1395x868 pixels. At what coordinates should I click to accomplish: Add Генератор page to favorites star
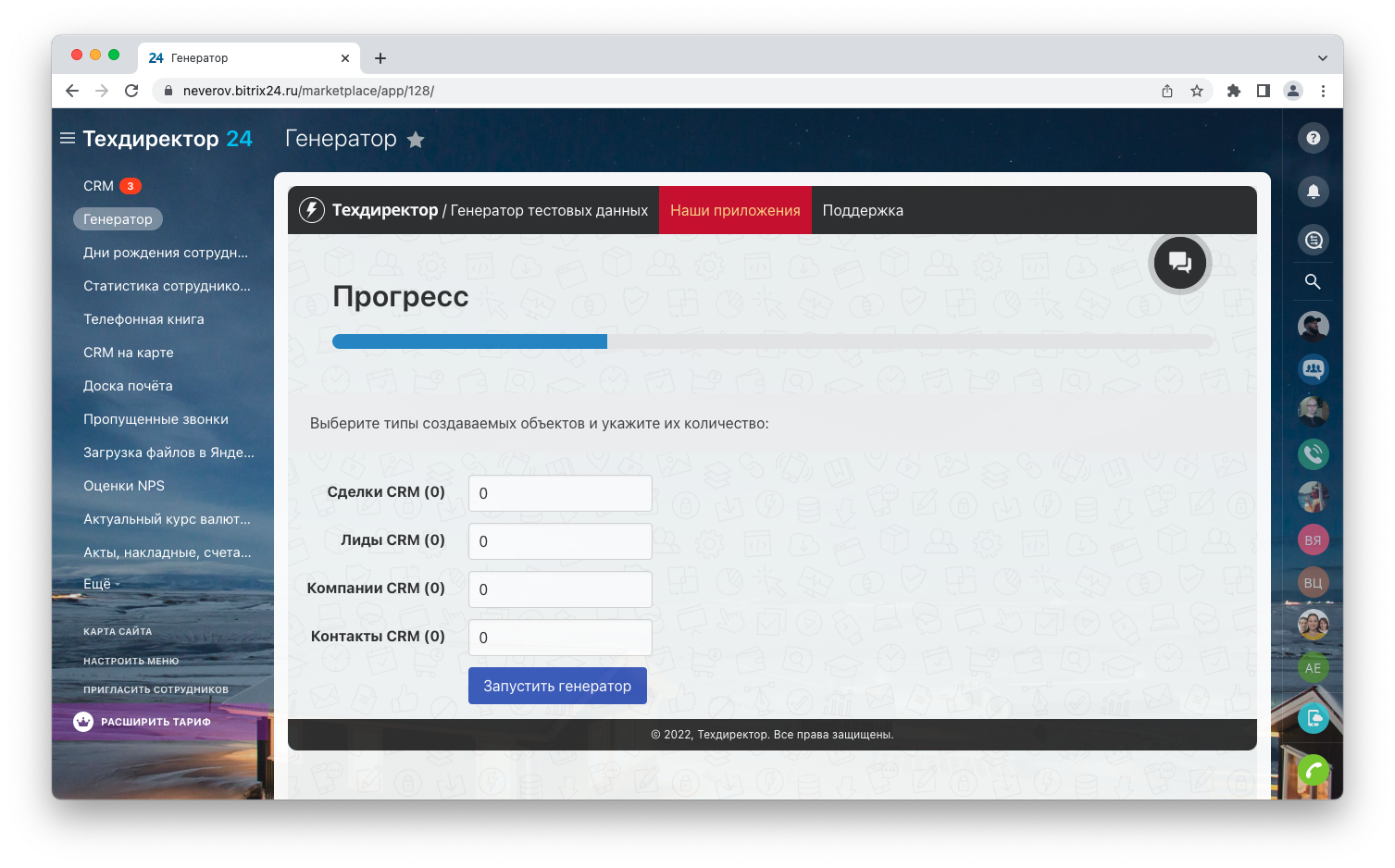coord(416,140)
